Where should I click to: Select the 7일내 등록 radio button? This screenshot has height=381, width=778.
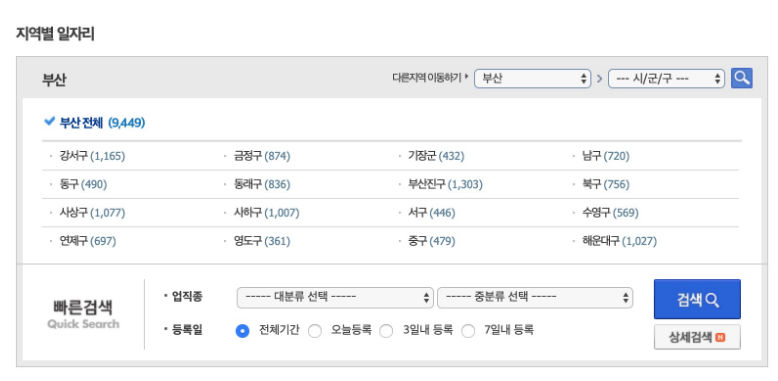click(x=468, y=331)
